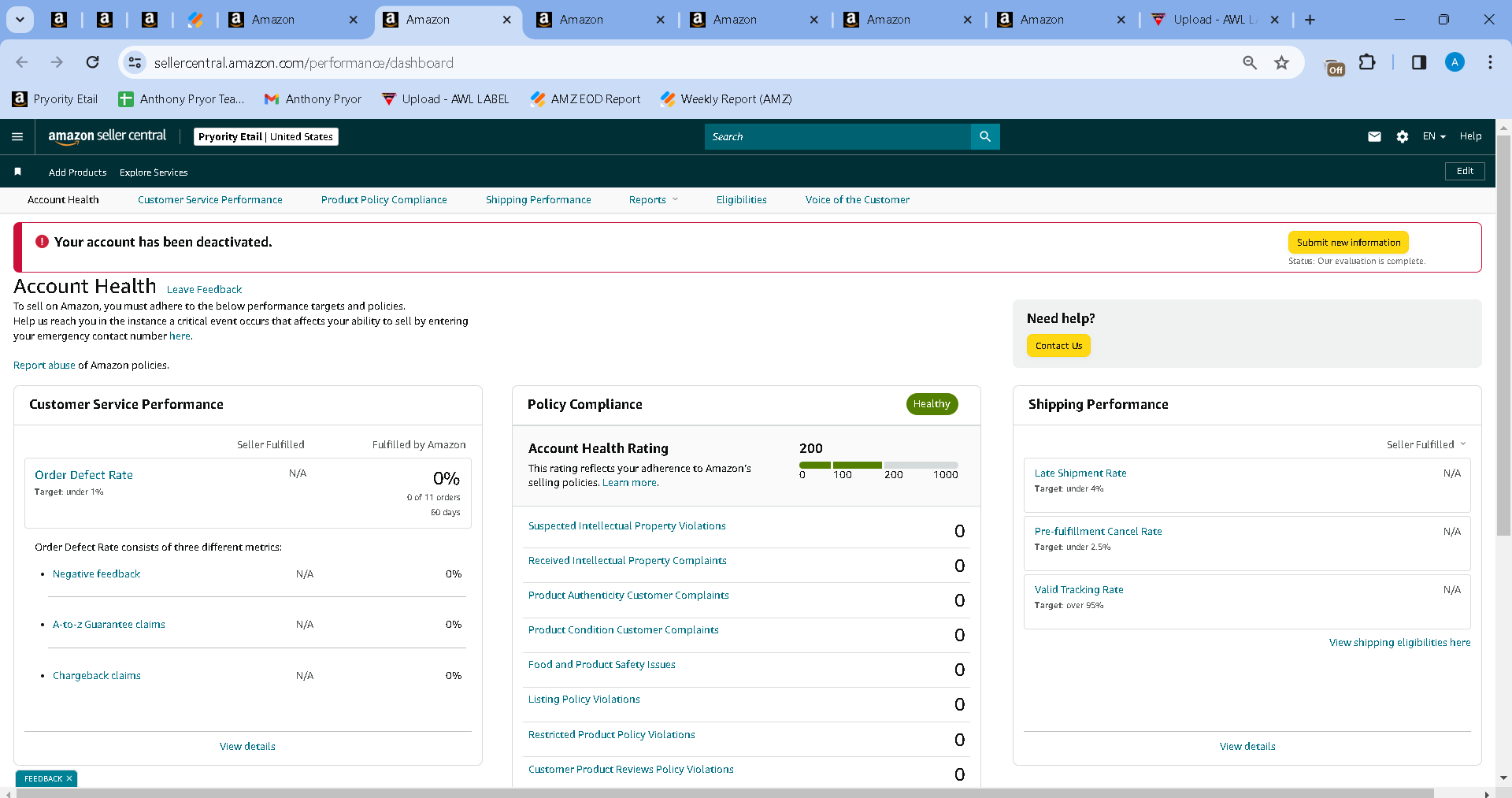Click the bookmark flag icon
Image resolution: width=1512 pixels, height=798 pixels.
(x=17, y=172)
